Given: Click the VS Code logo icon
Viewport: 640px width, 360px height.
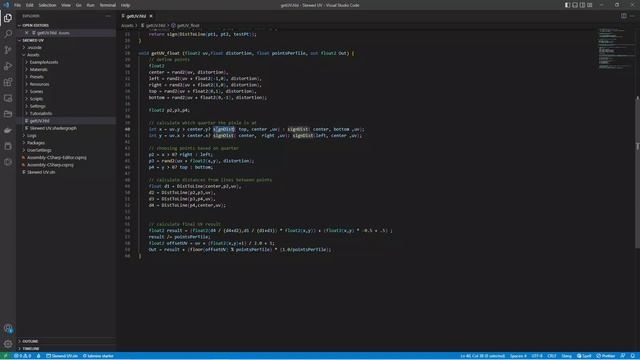Looking at the screenshot, I should tap(6, 5).
